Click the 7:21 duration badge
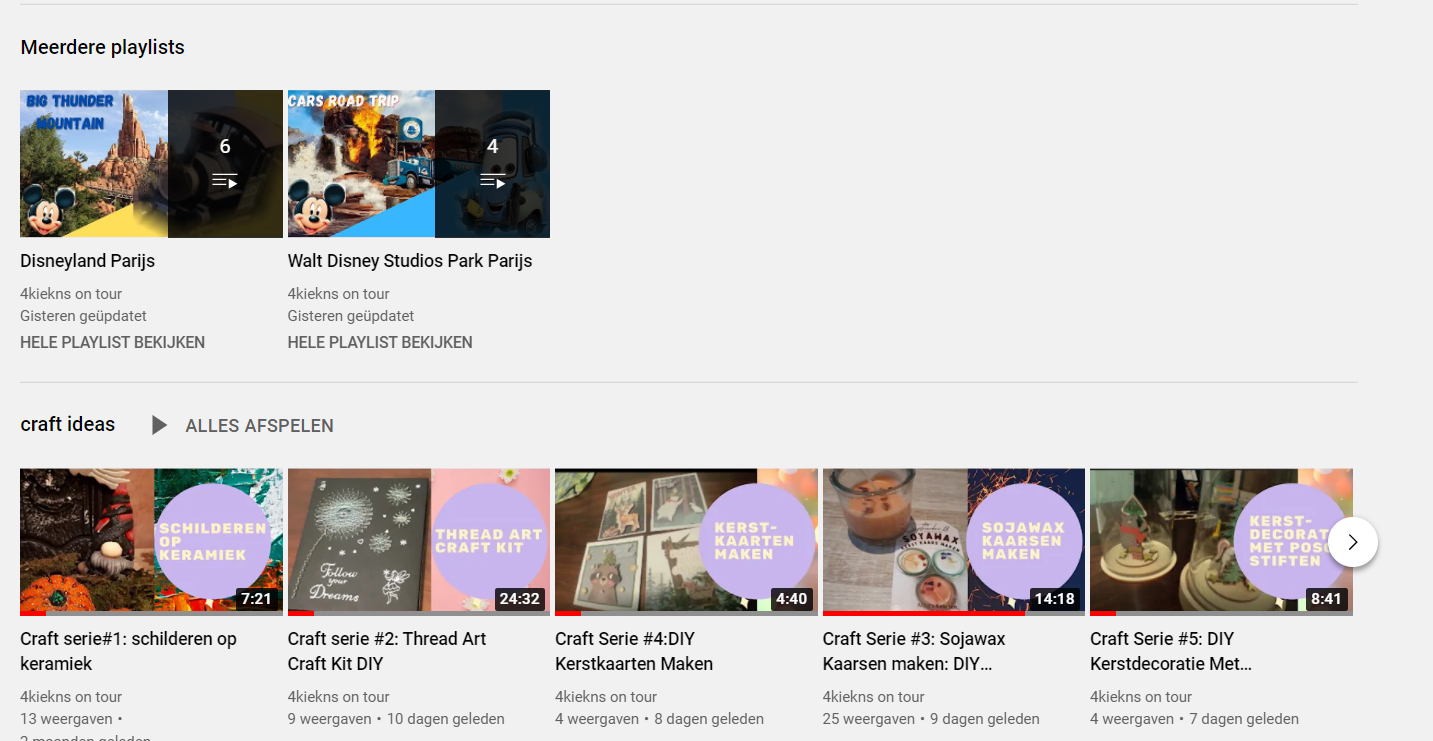 tap(256, 599)
